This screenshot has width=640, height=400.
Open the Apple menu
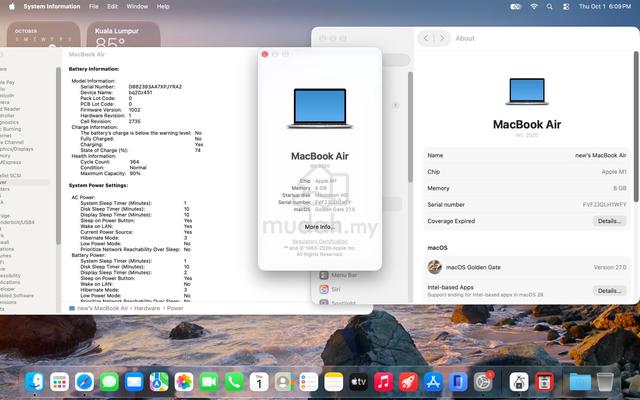11,7
